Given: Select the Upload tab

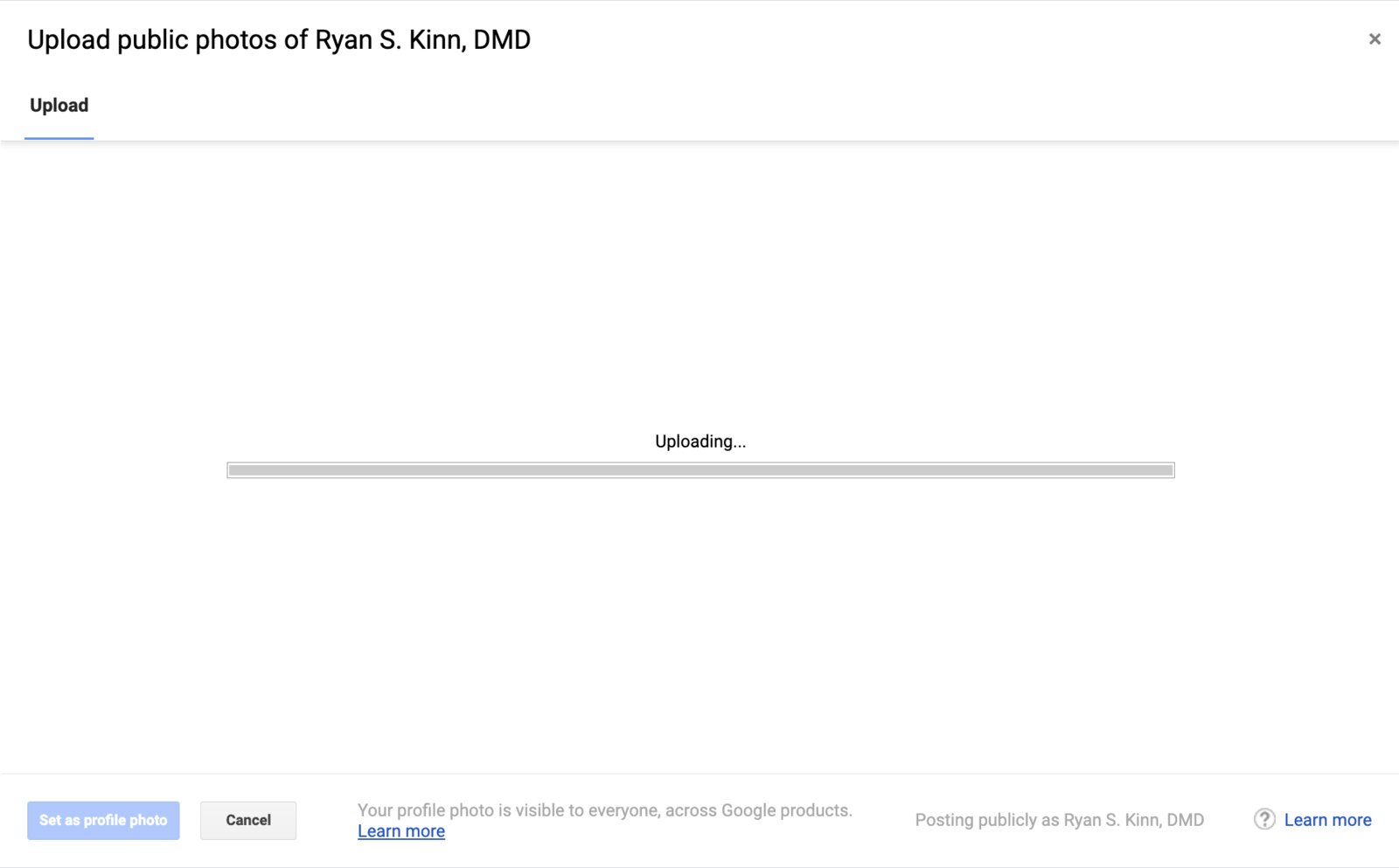Looking at the screenshot, I should tap(59, 106).
